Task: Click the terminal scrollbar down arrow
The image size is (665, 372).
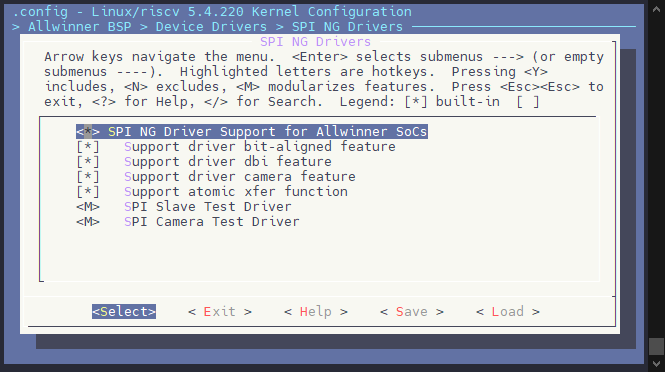Action: 656,364
